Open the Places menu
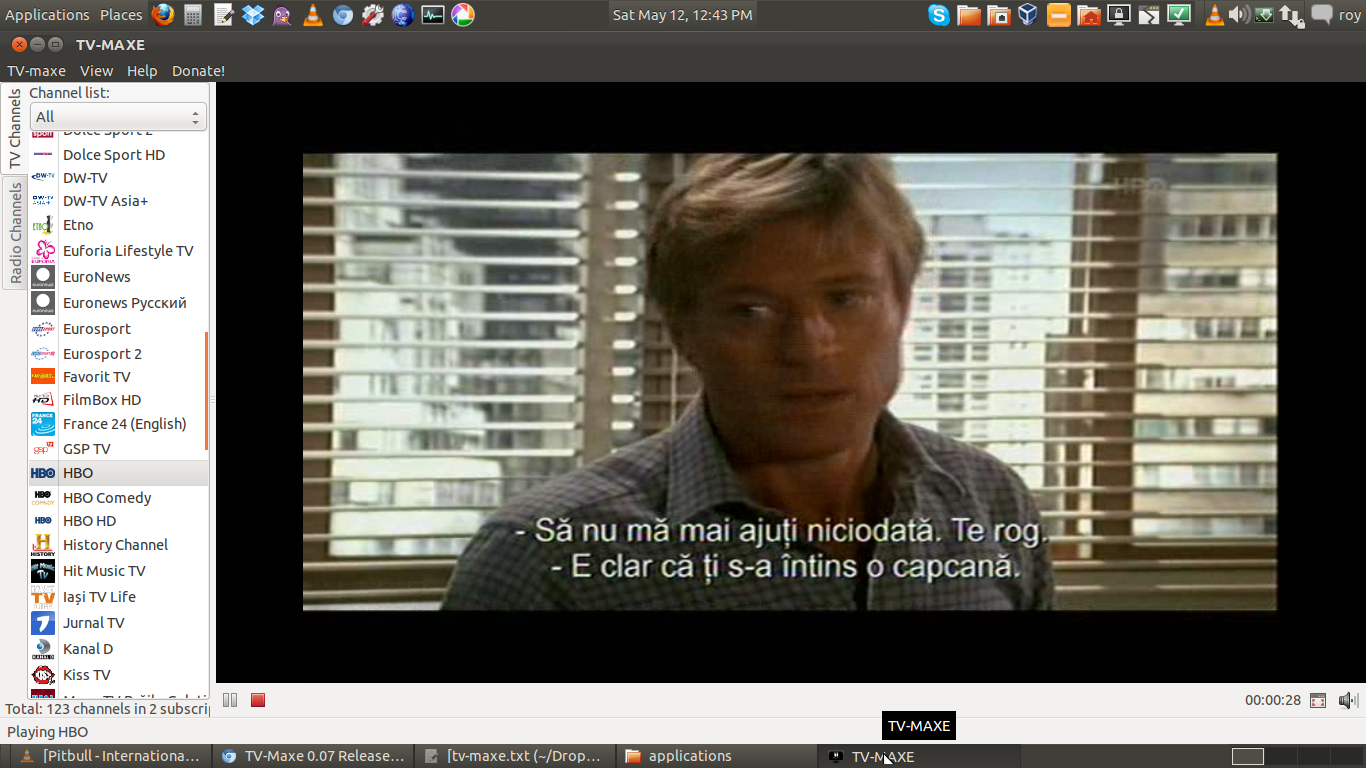 click(121, 15)
